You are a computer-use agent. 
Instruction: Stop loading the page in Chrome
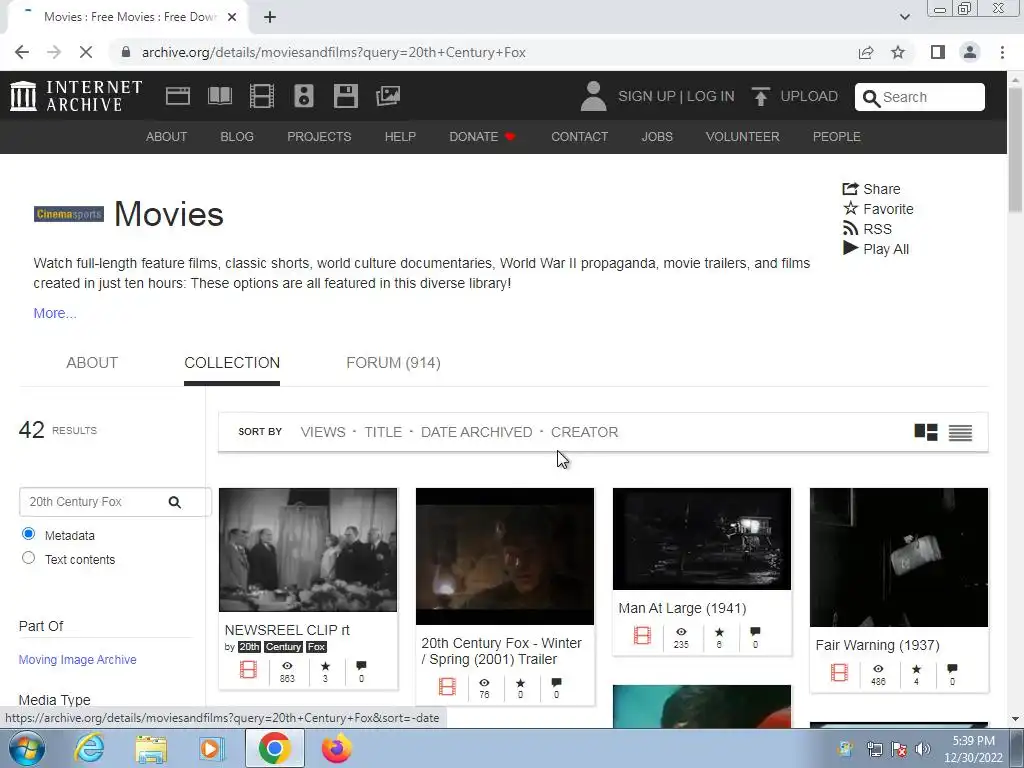click(x=86, y=52)
